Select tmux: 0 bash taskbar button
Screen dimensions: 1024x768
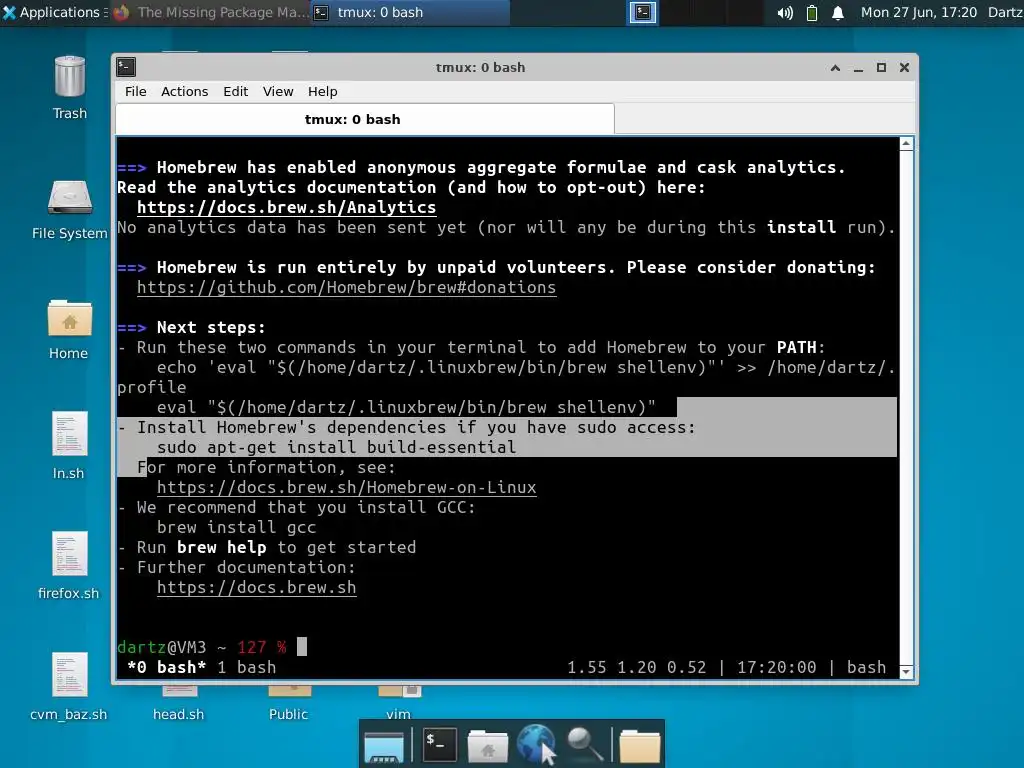click(x=409, y=12)
